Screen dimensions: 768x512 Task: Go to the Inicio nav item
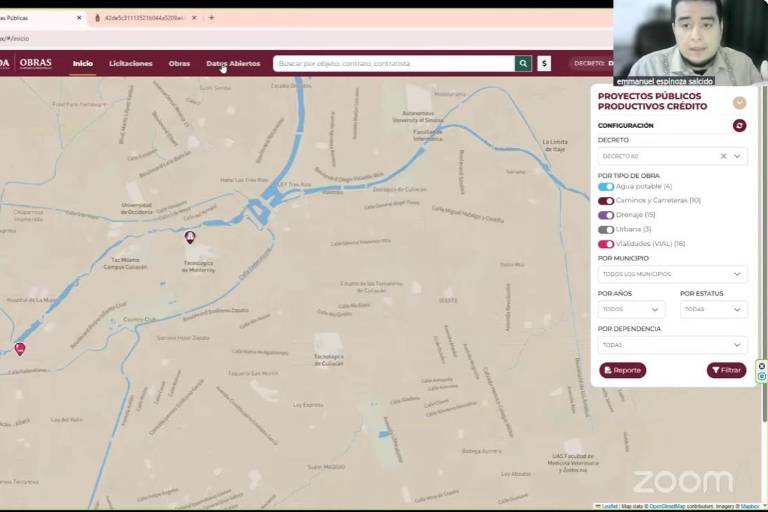coord(83,64)
